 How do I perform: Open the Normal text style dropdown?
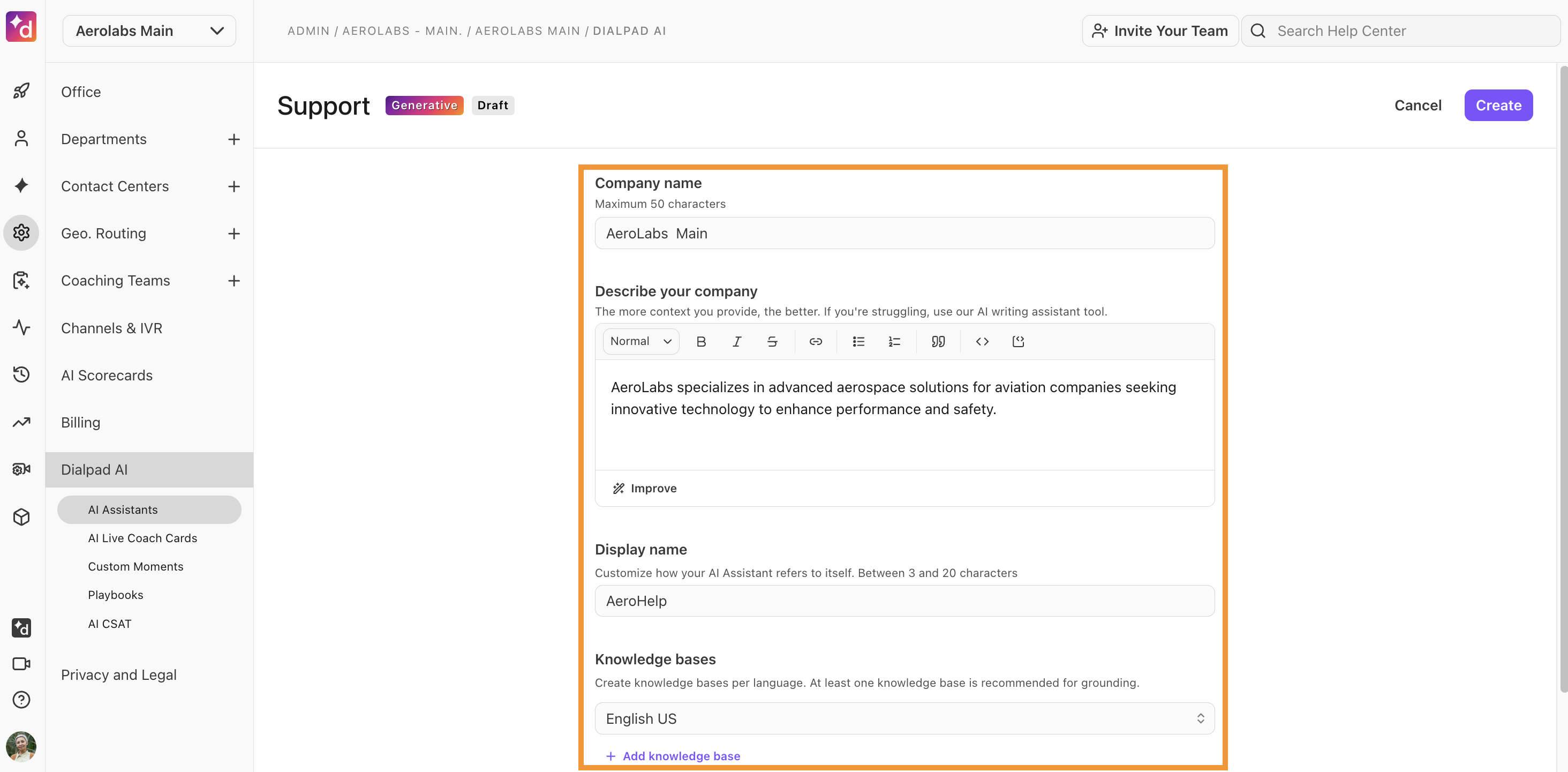click(640, 342)
